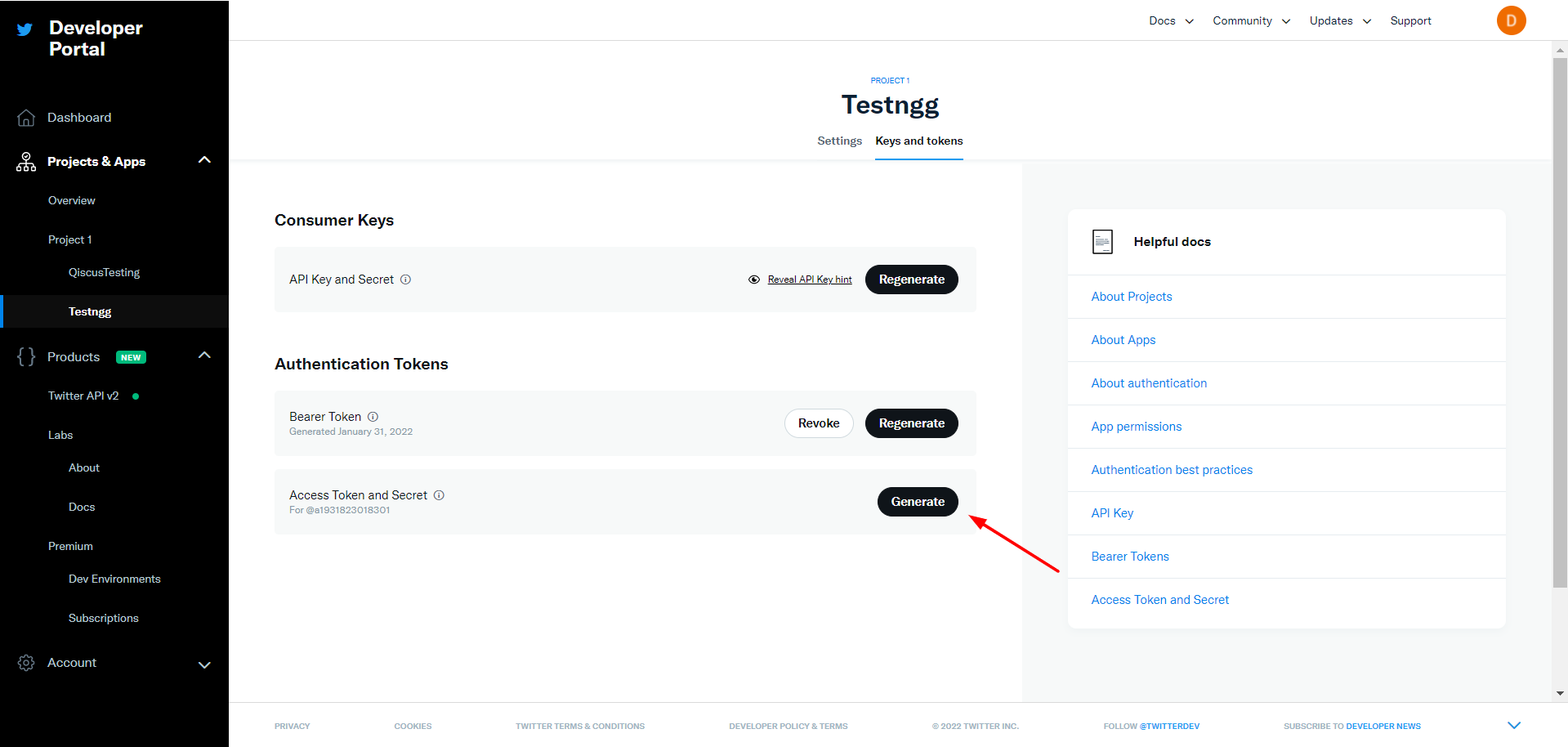Open info icon beside API Key and Secret
Image resolution: width=1568 pixels, height=747 pixels.
click(x=405, y=280)
